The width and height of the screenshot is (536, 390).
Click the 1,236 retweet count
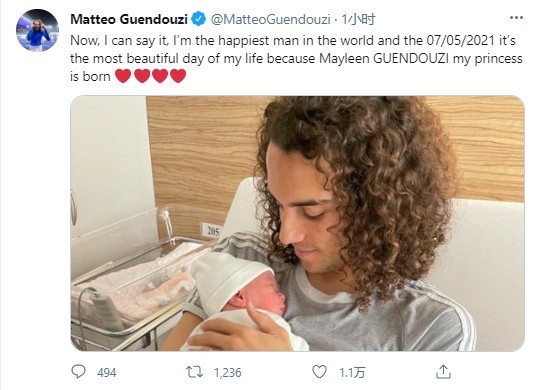click(x=228, y=372)
